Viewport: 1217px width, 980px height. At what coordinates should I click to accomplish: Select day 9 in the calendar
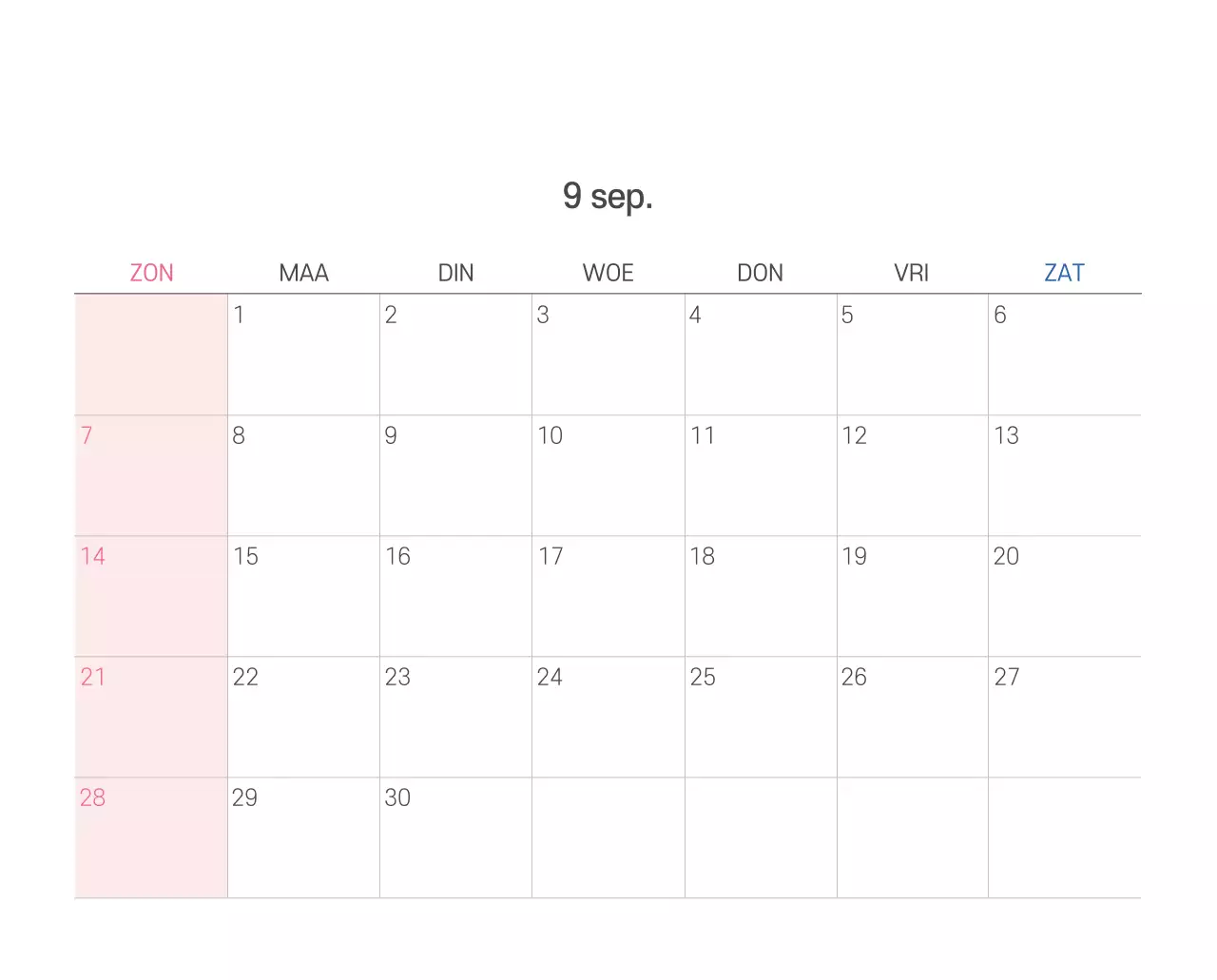point(455,475)
